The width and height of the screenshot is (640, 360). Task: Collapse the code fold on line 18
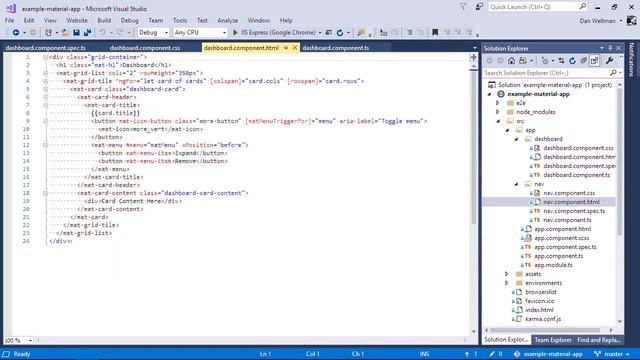point(45,193)
